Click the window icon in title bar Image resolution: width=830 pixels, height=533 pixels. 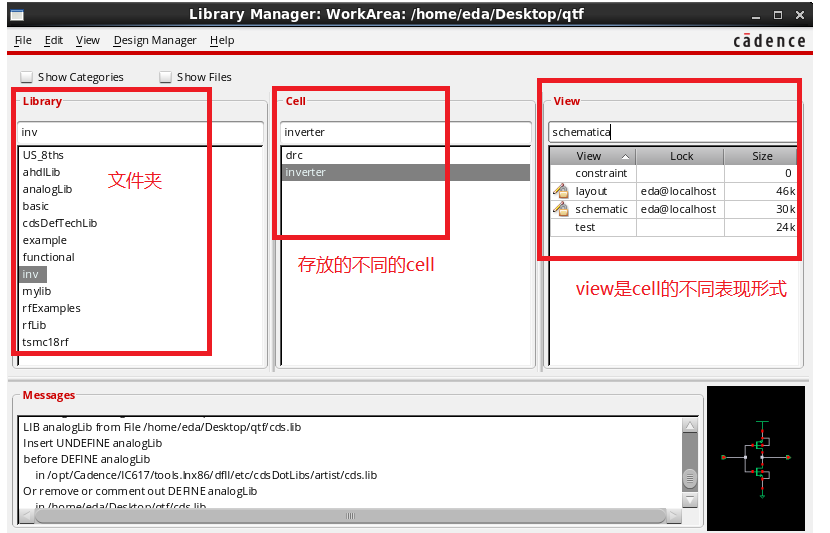pos(17,15)
